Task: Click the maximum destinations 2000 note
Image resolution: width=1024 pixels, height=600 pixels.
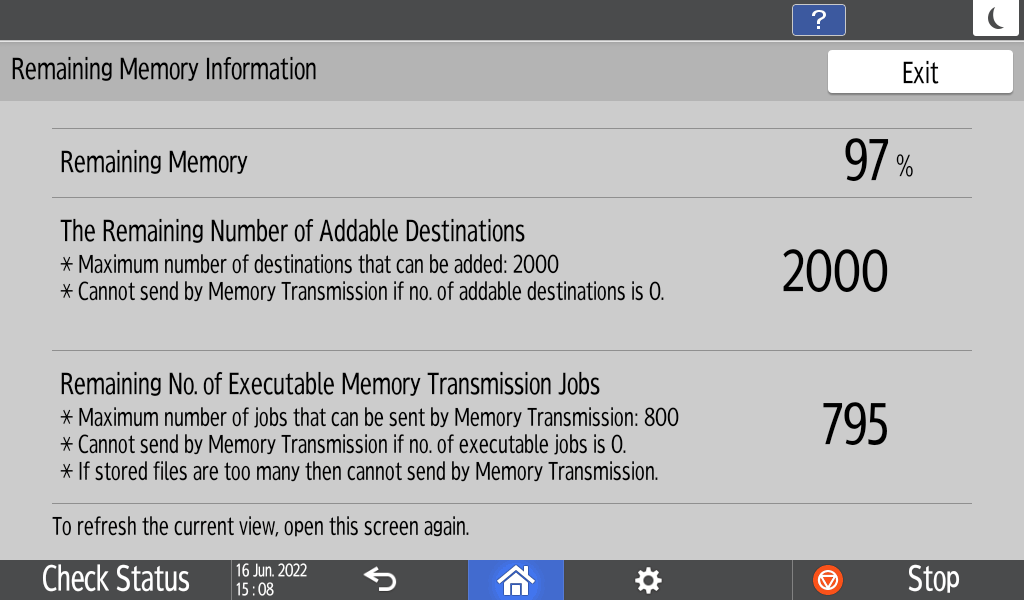Action: pyautogui.click(x=318, y=265)
